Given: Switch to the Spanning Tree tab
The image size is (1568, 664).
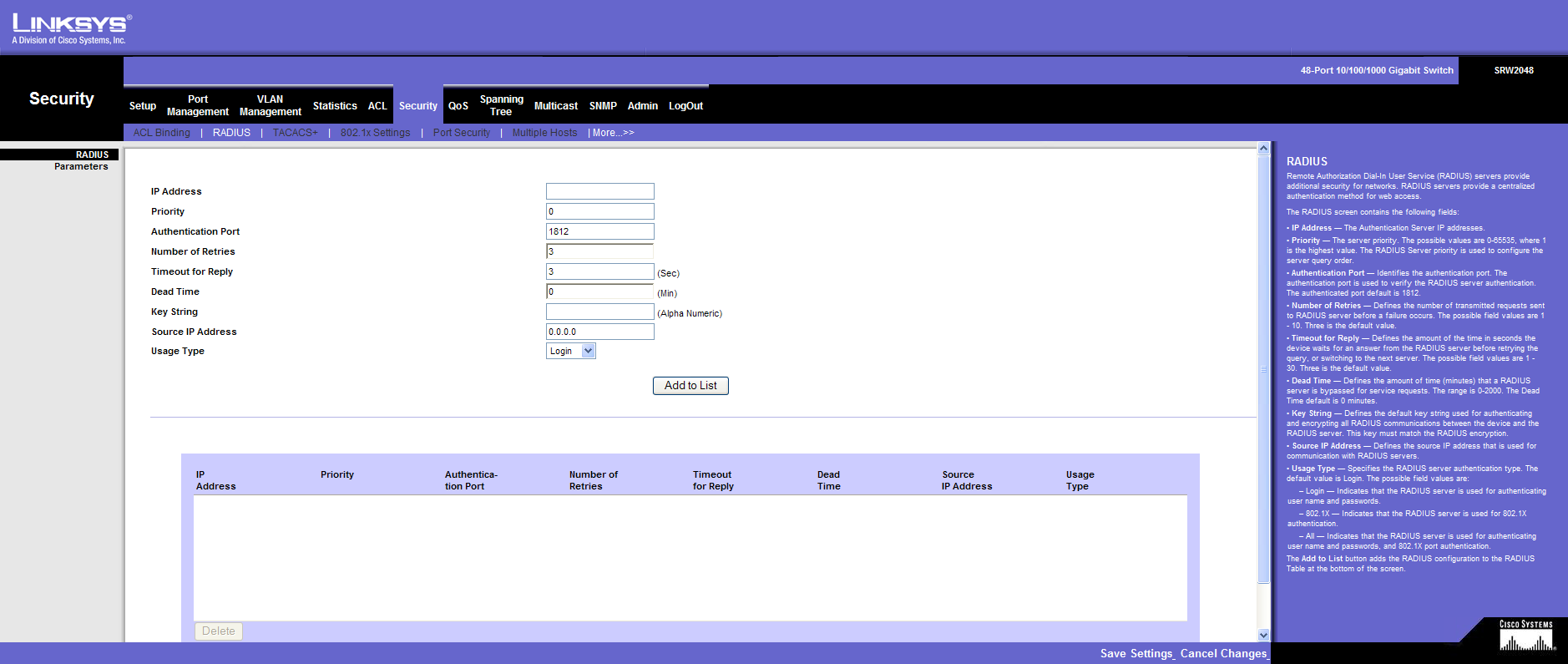Looking at the screenshot, I should click(x=501, y=105).
